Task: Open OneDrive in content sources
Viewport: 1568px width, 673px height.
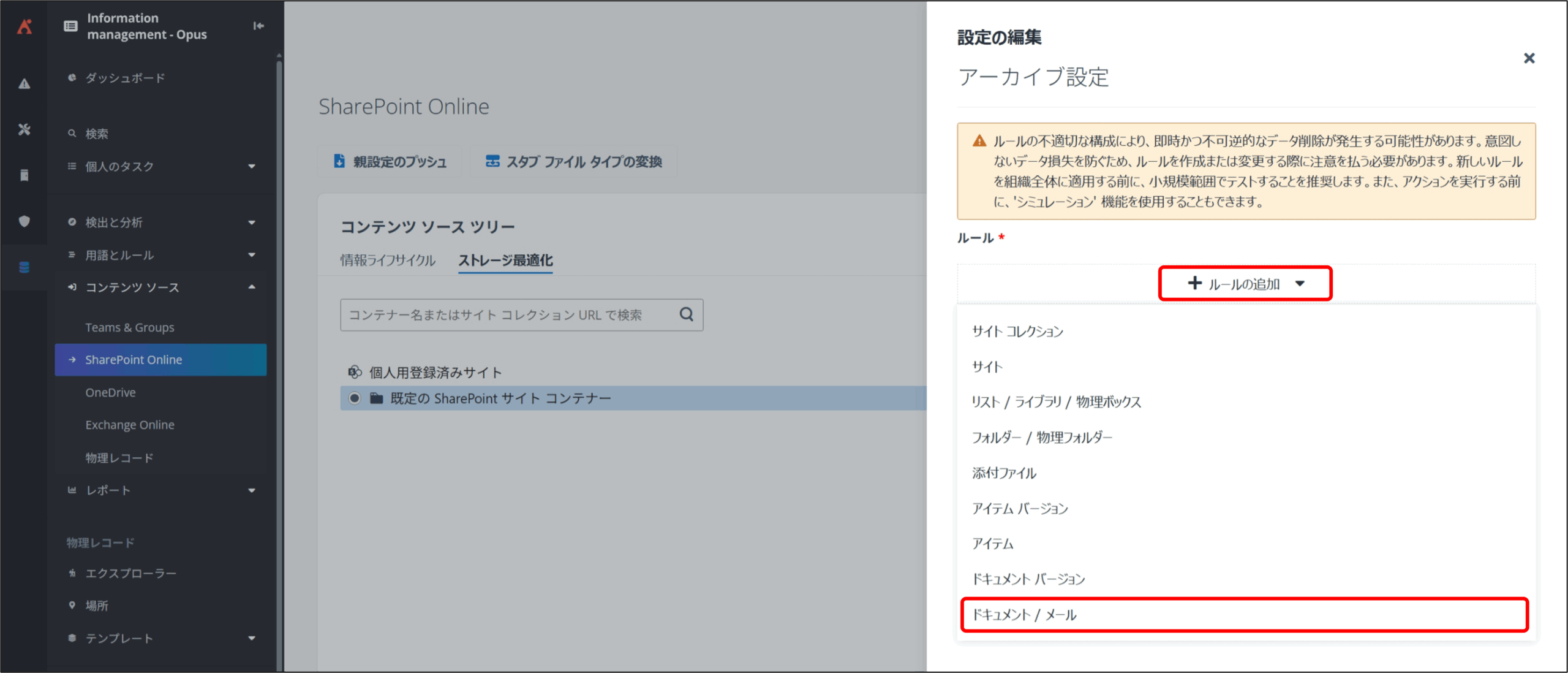Action: click(111, 392)
